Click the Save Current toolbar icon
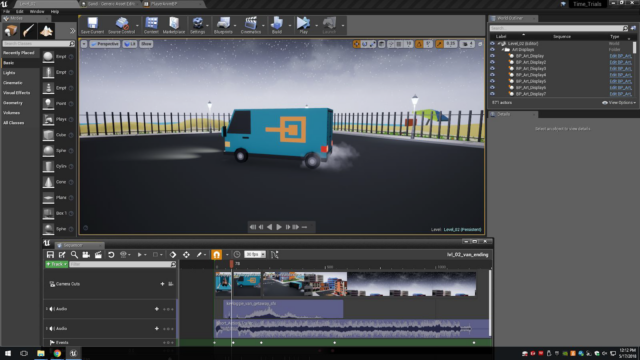 pos(92,25)
